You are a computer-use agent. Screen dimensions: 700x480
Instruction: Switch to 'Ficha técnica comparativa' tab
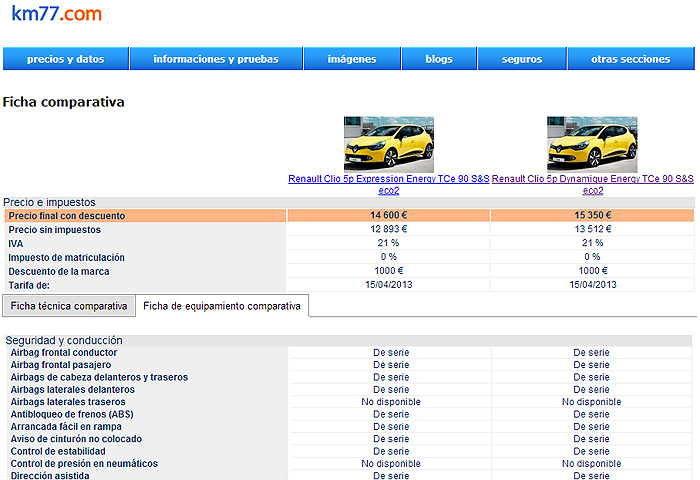coord(69,306)
